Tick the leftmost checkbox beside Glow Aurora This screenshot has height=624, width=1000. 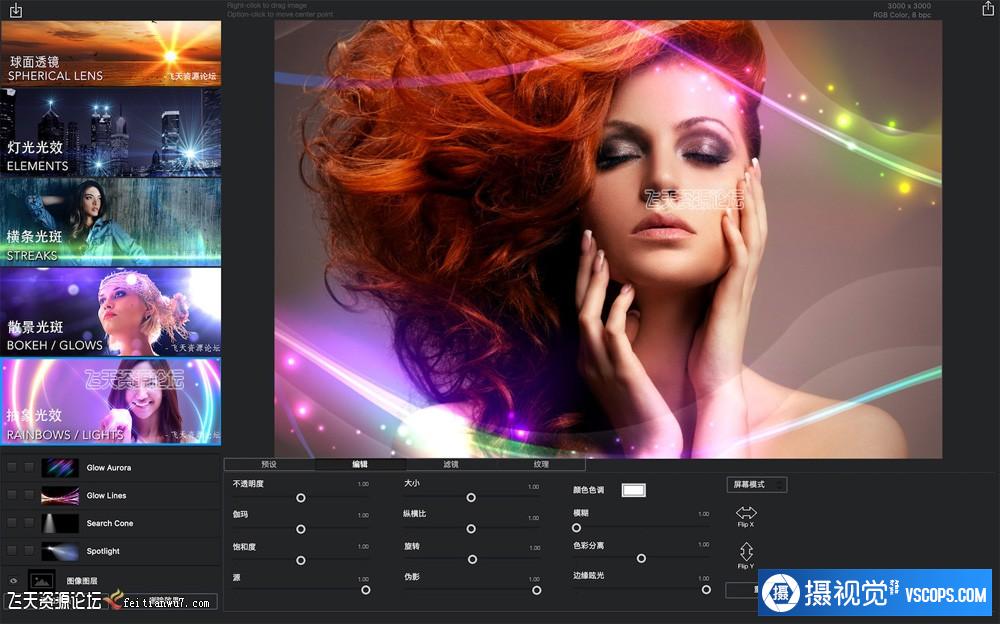12,468
